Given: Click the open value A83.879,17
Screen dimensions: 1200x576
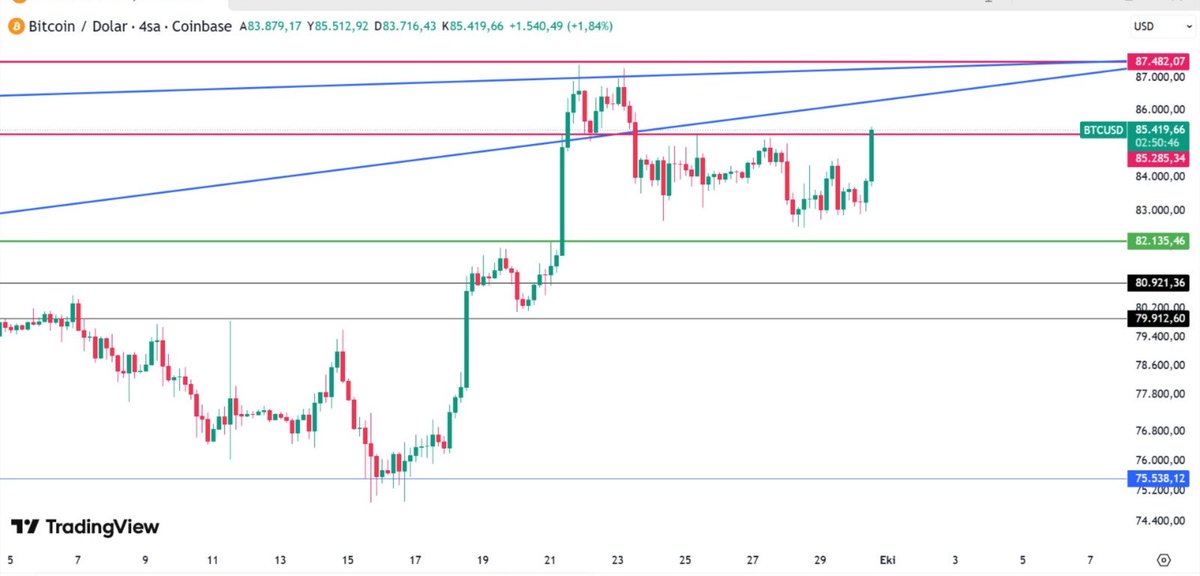Looking at the screenshot, I should (x=271, y=28).
